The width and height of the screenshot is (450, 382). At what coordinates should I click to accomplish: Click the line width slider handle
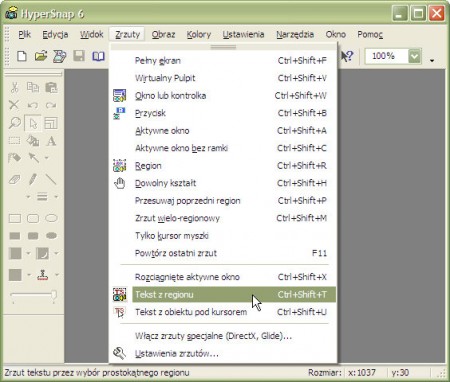point(53,296)
